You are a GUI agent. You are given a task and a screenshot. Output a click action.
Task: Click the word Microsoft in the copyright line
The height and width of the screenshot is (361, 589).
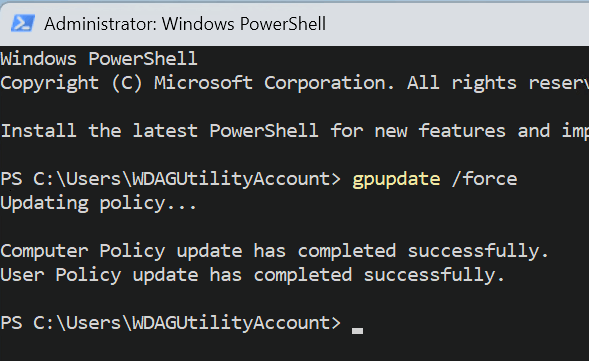(x=203, y=83)
